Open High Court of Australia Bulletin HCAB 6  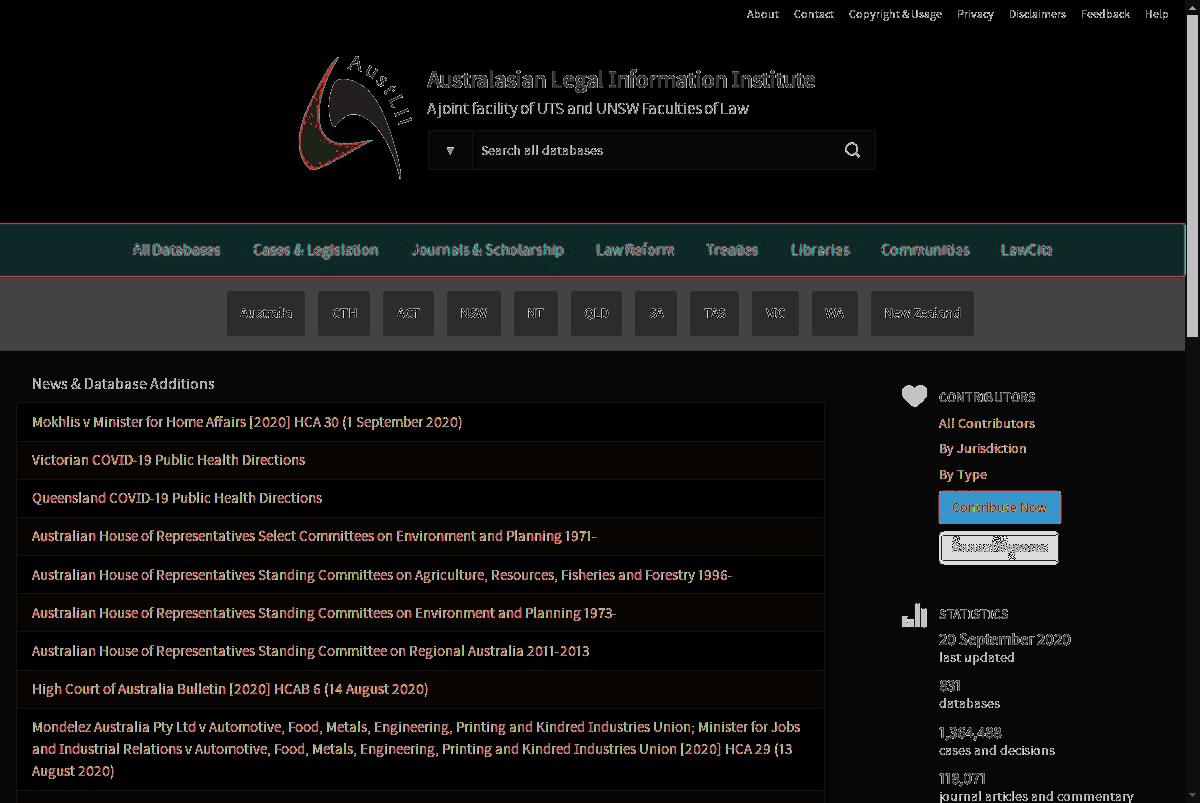pos(230,689)
